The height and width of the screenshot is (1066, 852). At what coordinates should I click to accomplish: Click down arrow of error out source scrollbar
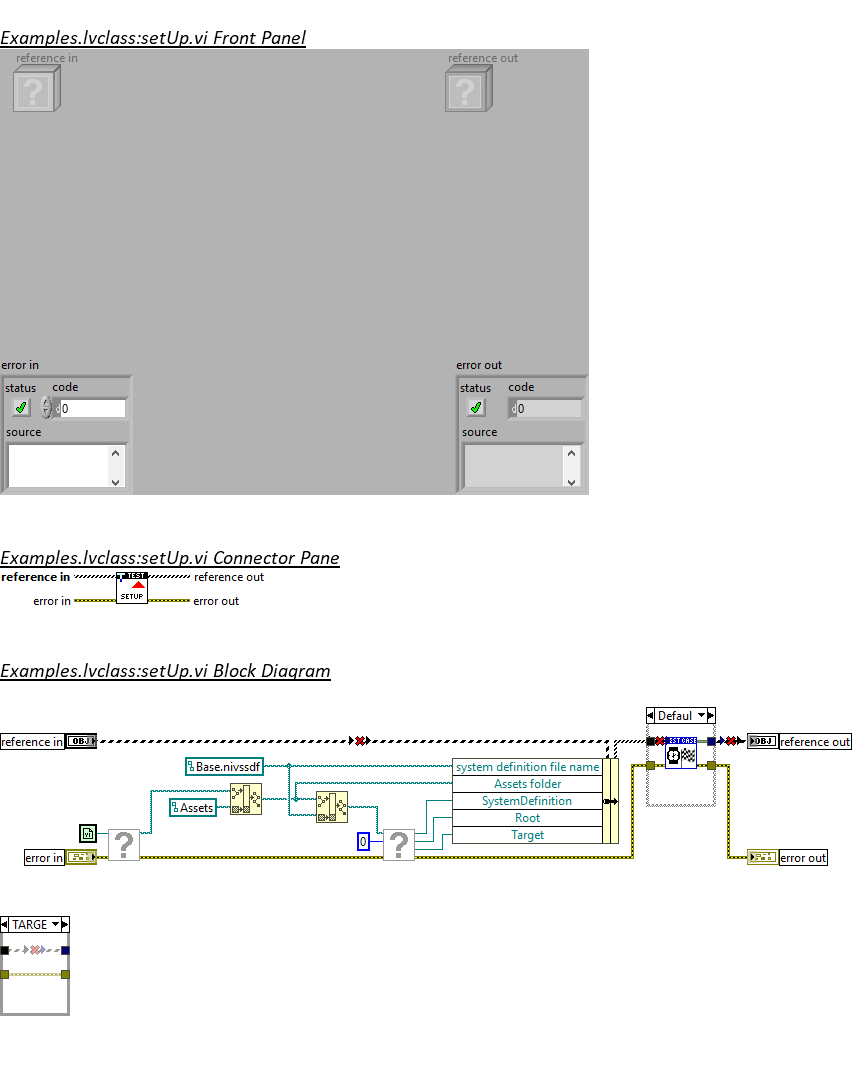click(x=572, y=481)
